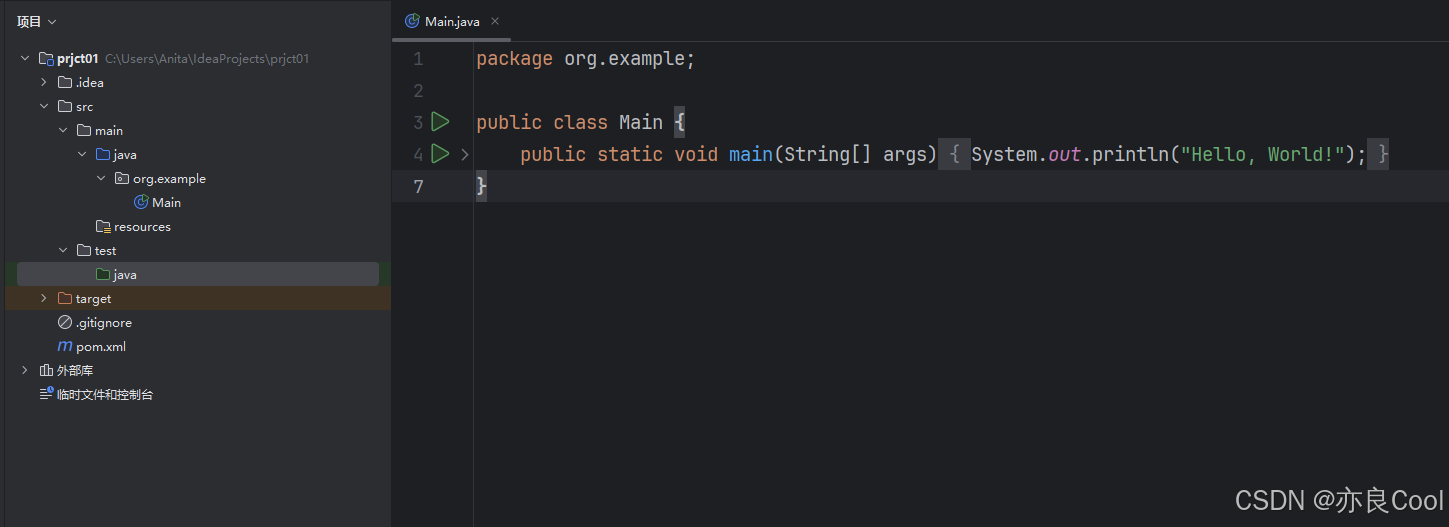Select the prjct01 project name
The height and width of the screenshot is (527, 1449).
pos(78,59)
